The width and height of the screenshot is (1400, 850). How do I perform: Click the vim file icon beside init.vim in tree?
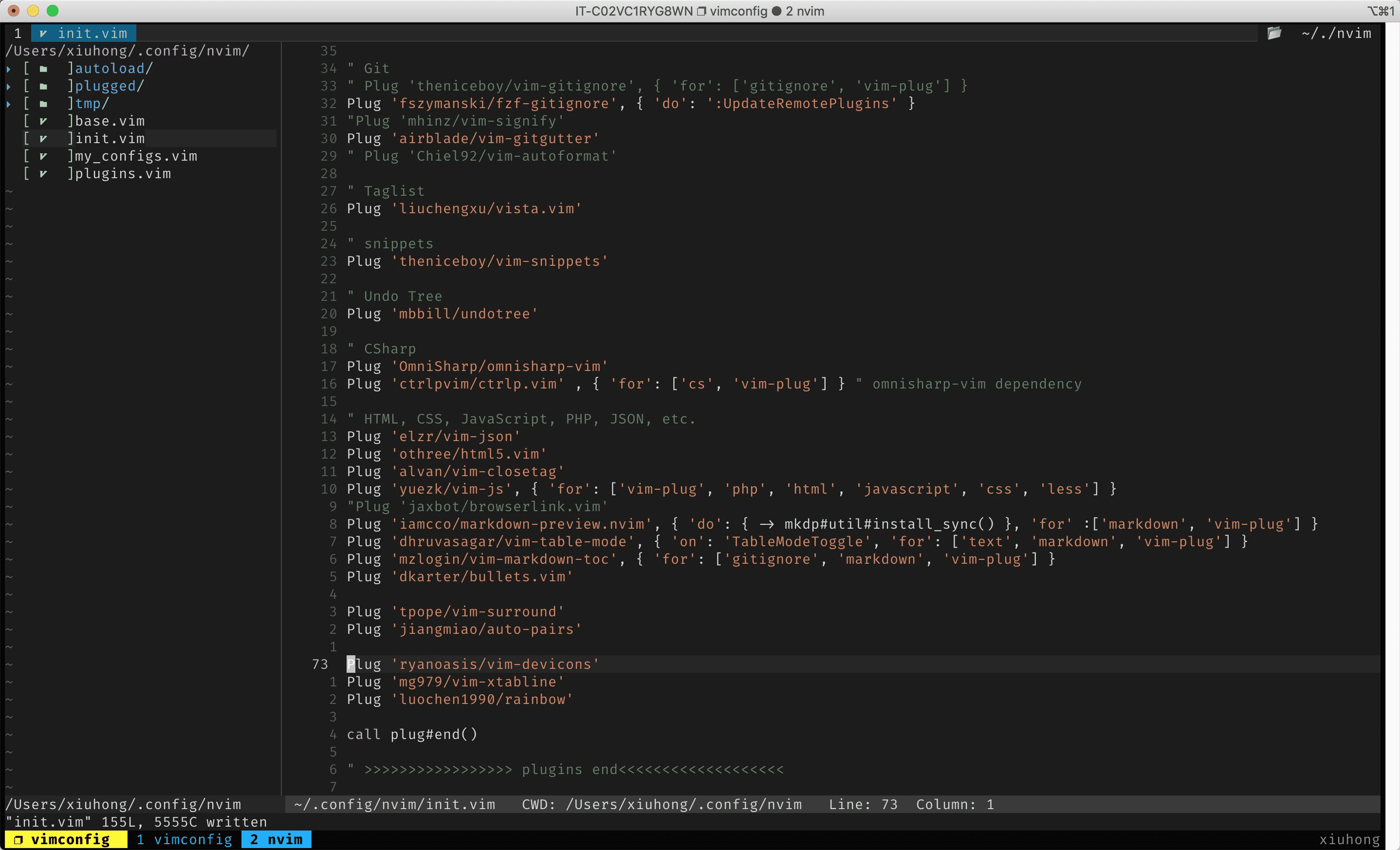click(x=43, y=139)
